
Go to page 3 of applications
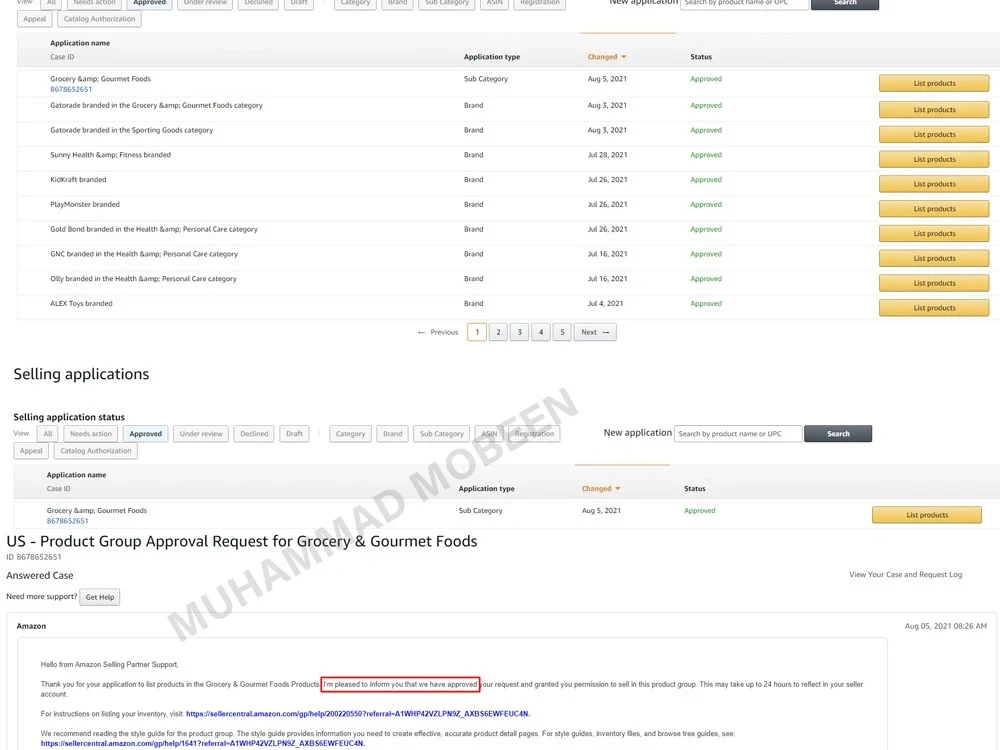519,332
